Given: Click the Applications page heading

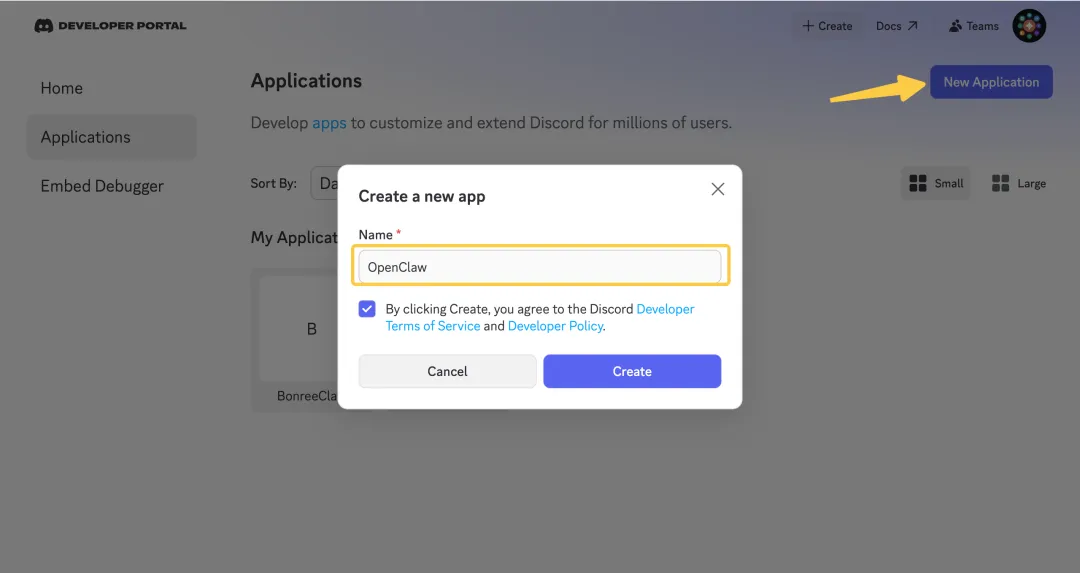Looking at the screenshot, I should coord(306,81).
